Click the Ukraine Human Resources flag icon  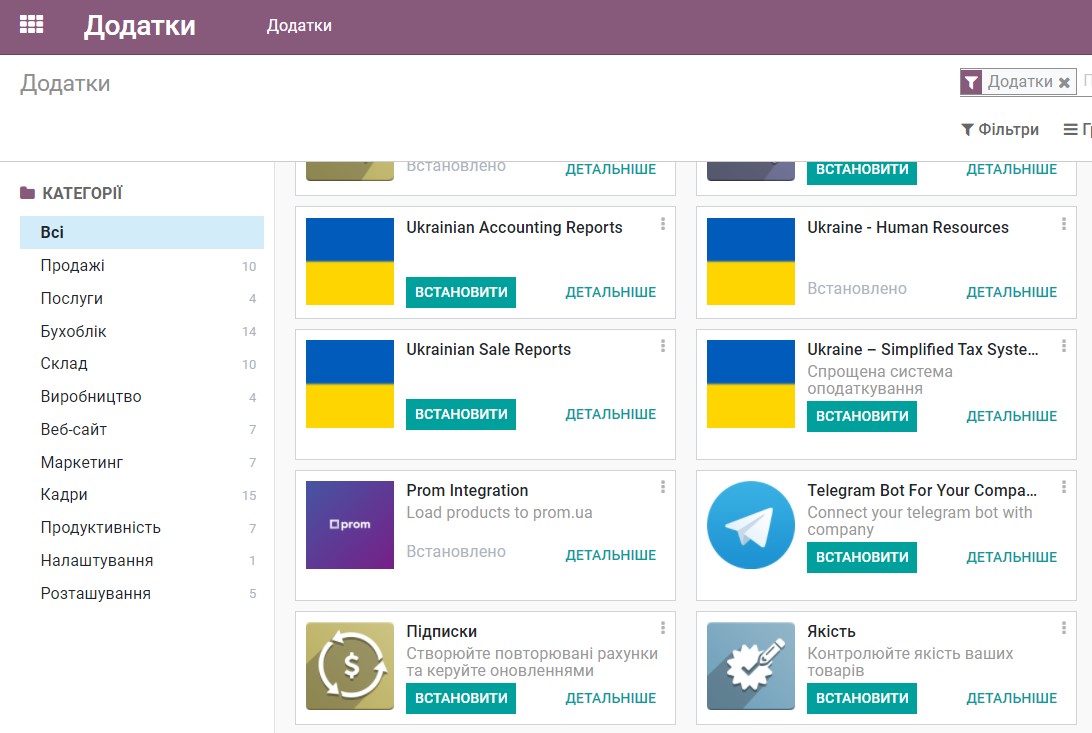click(750, 262)
